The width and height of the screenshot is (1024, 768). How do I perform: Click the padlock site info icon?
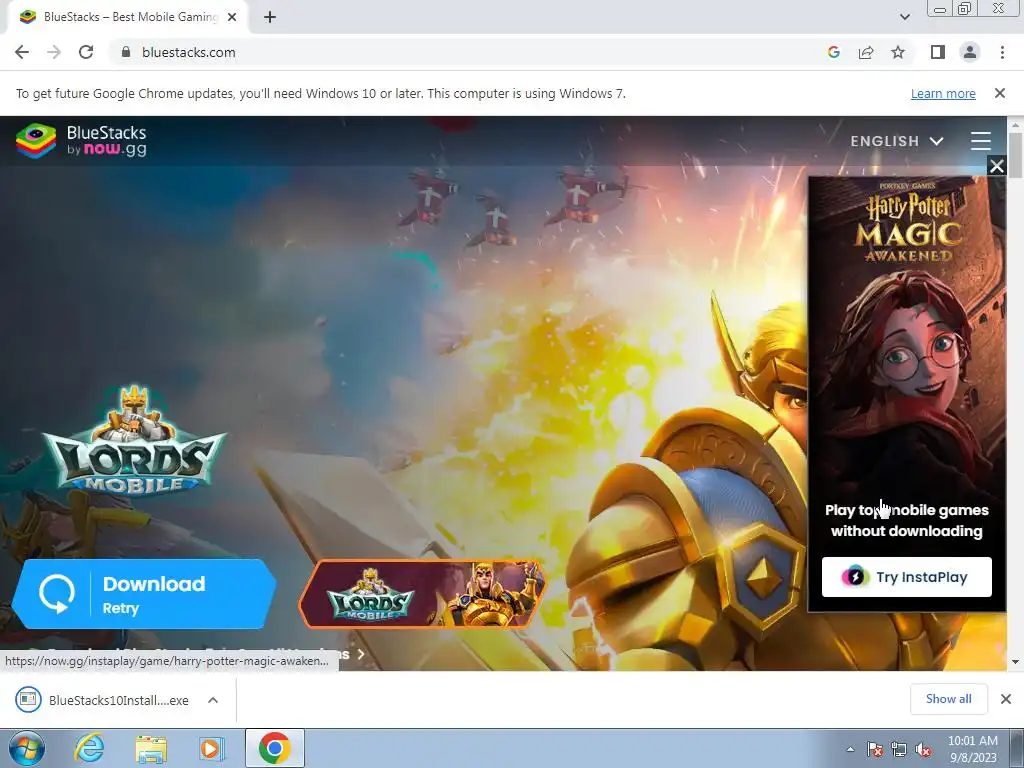[x=126, y=52]
